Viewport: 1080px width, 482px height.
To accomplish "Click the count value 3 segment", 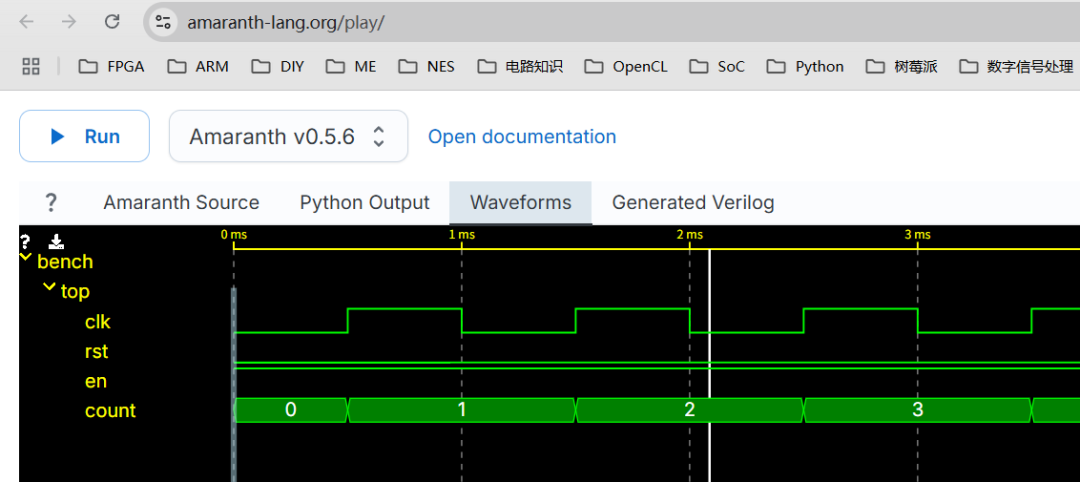I will (917, 410).
